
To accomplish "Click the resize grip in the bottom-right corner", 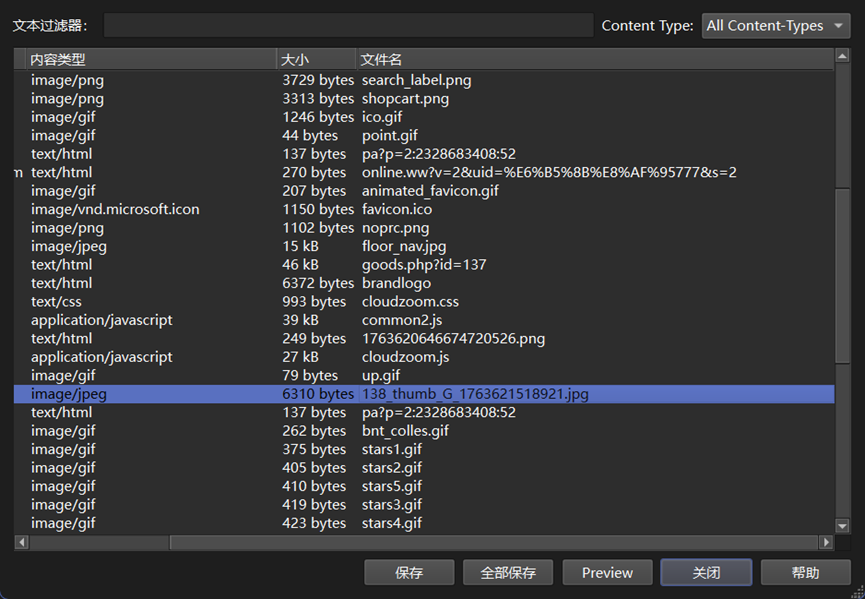I will tap(856, 591).
